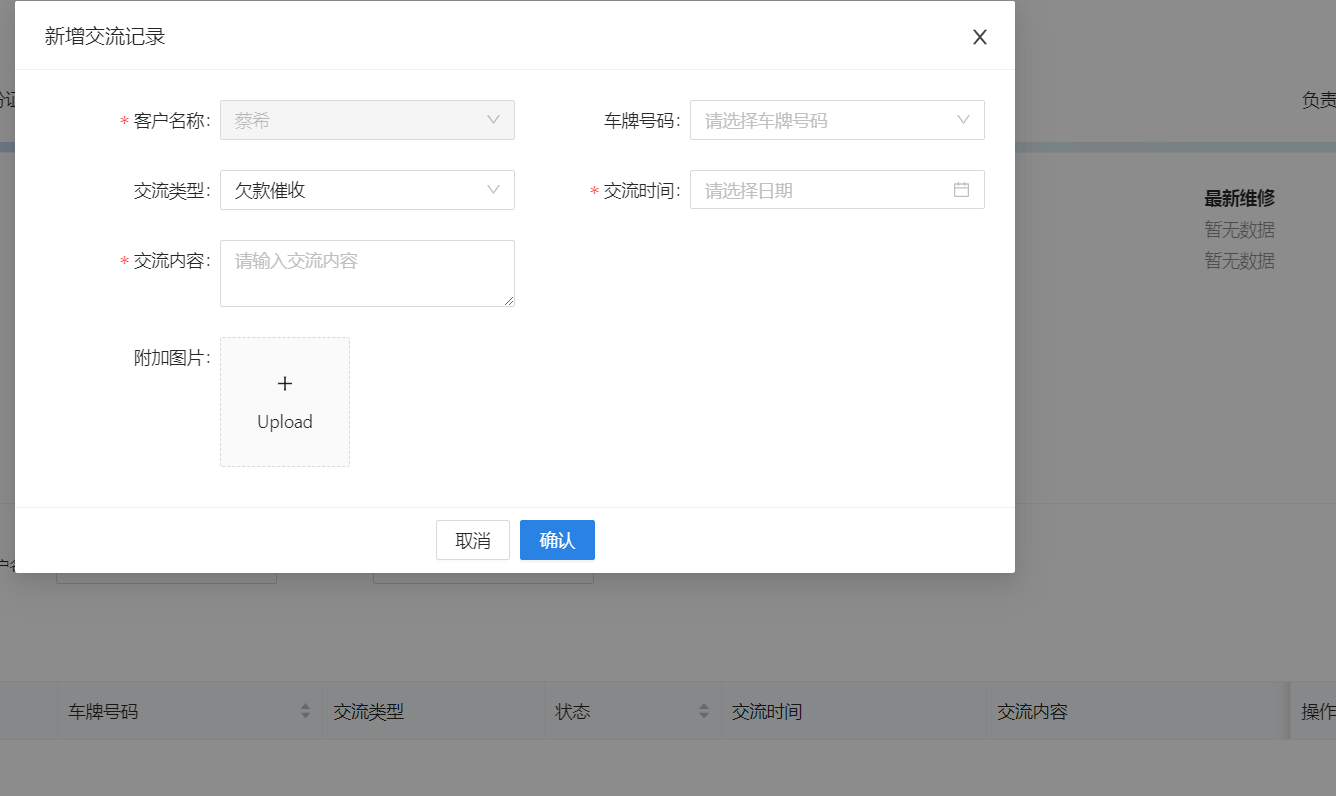
Task: Click the calendar icon in 交流时间 field
Action: pos(961,190)
